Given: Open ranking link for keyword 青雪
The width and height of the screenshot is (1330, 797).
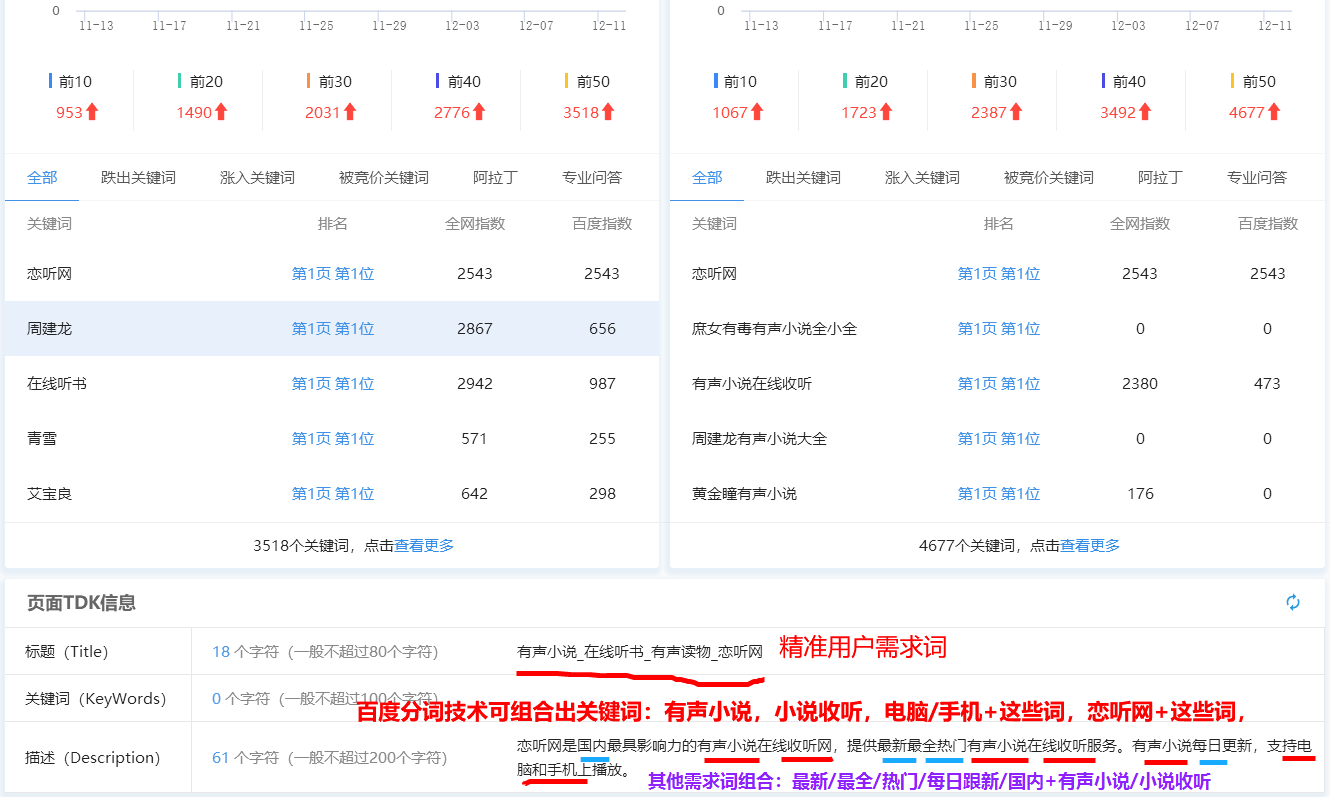Looking at the screenshot, I should coord(333,439).
